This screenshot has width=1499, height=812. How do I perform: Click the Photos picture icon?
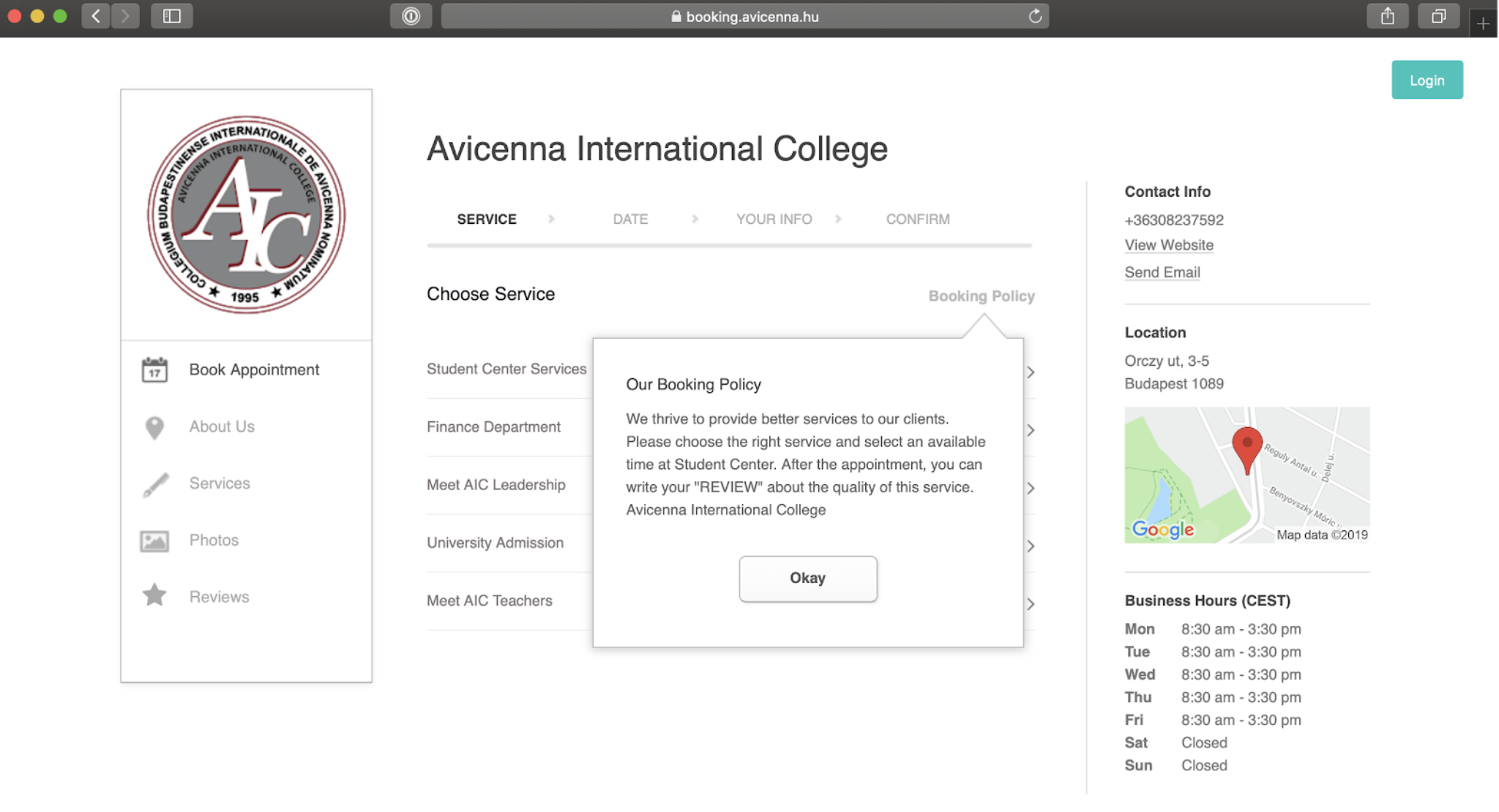tap(154, 541)
